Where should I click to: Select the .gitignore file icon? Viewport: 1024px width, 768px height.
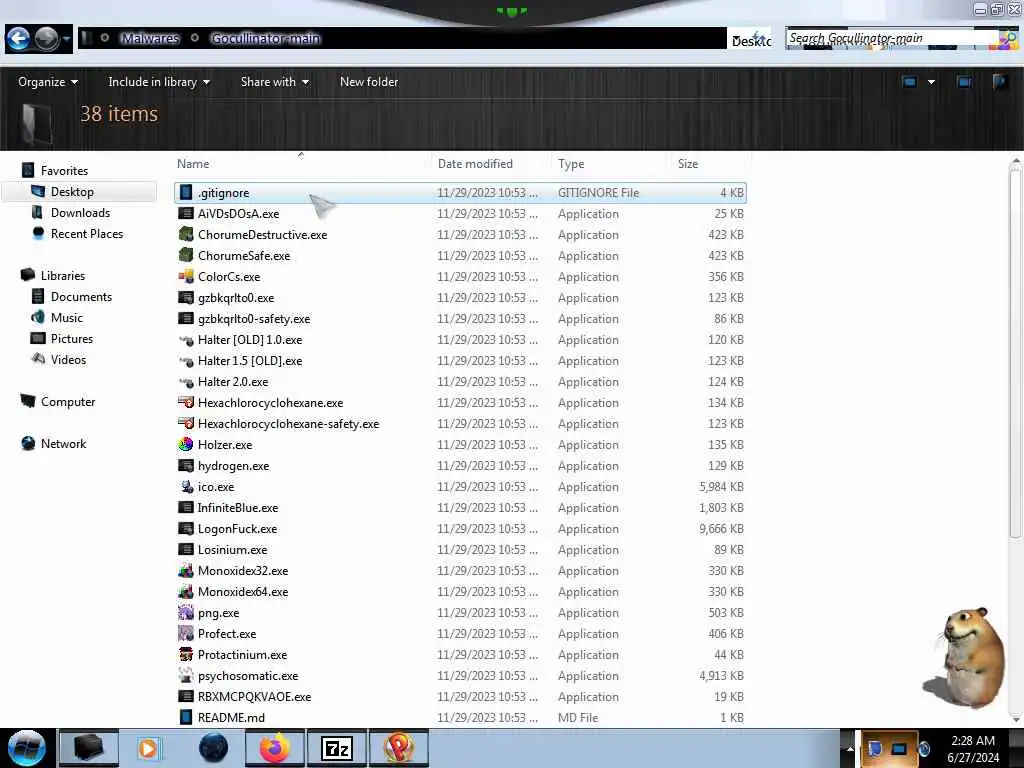(186, 192)
